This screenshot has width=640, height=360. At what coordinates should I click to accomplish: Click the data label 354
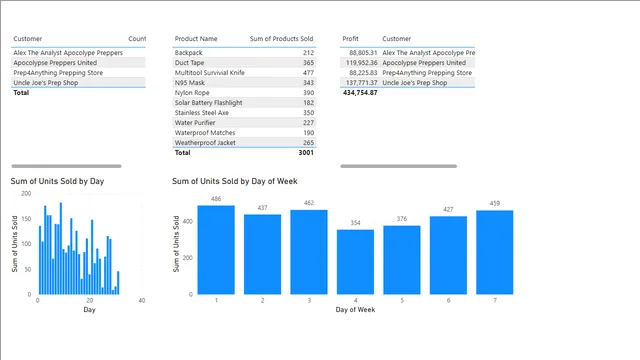point(356,223)
